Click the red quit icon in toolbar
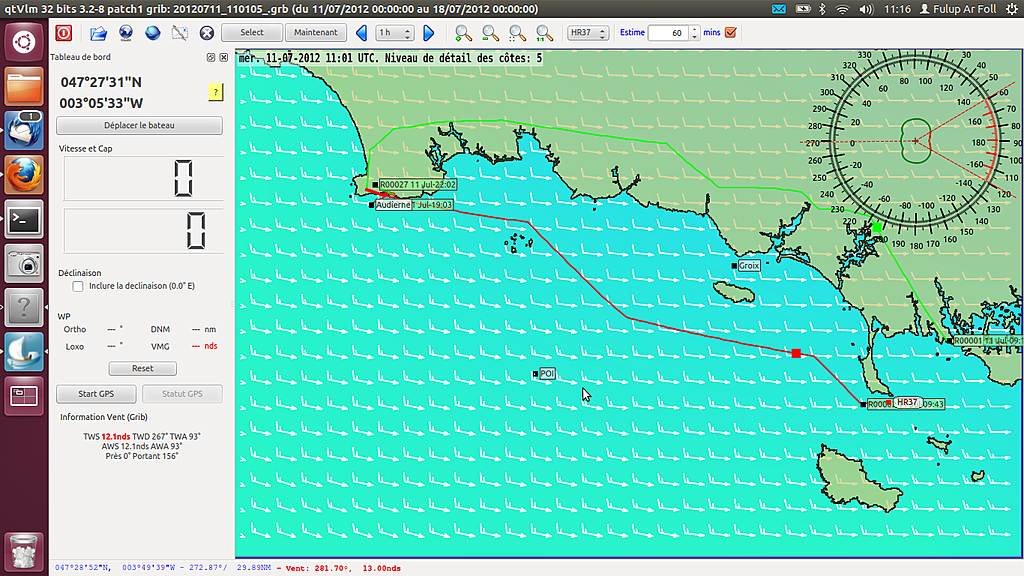 pyautogui.click(x=63, y=33)
